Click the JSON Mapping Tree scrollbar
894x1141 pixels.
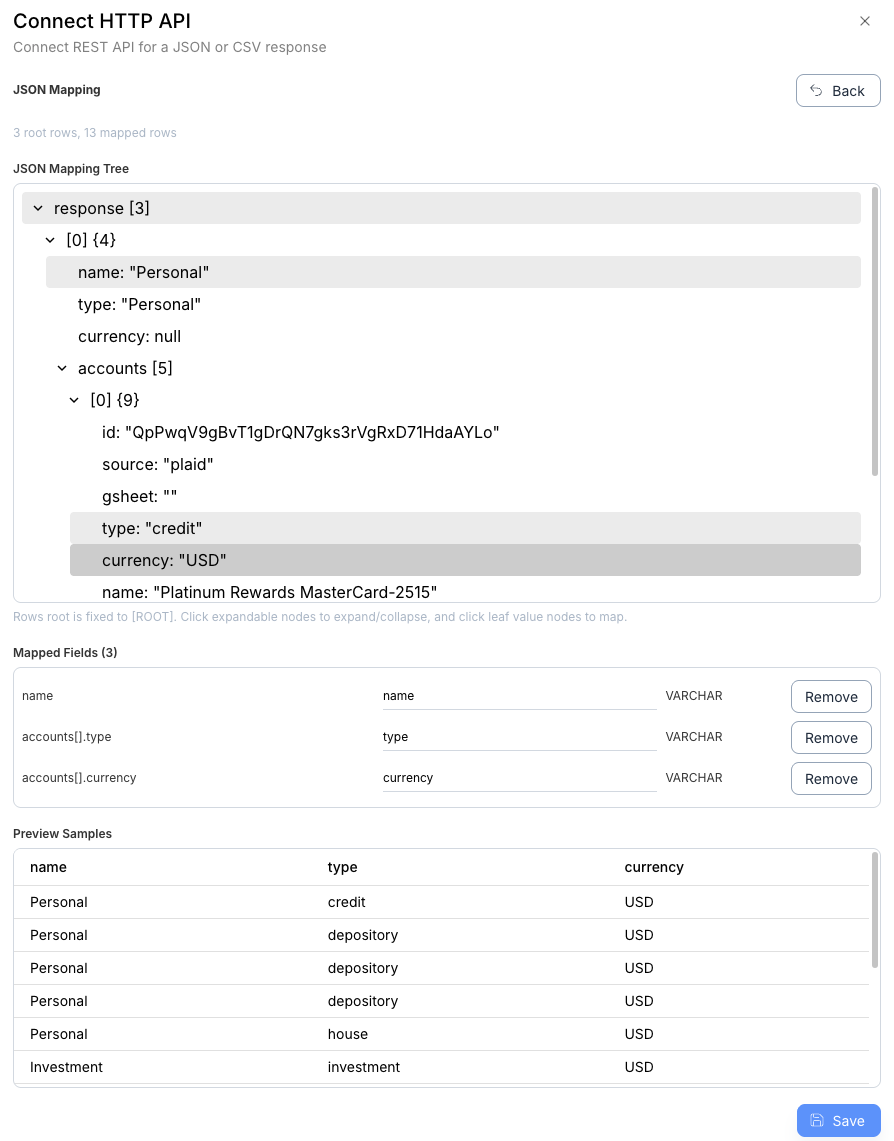(x=876, y=330)
